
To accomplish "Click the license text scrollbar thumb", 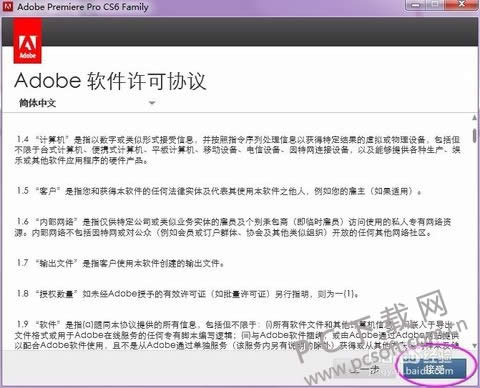I will click(x=474, y=135).
